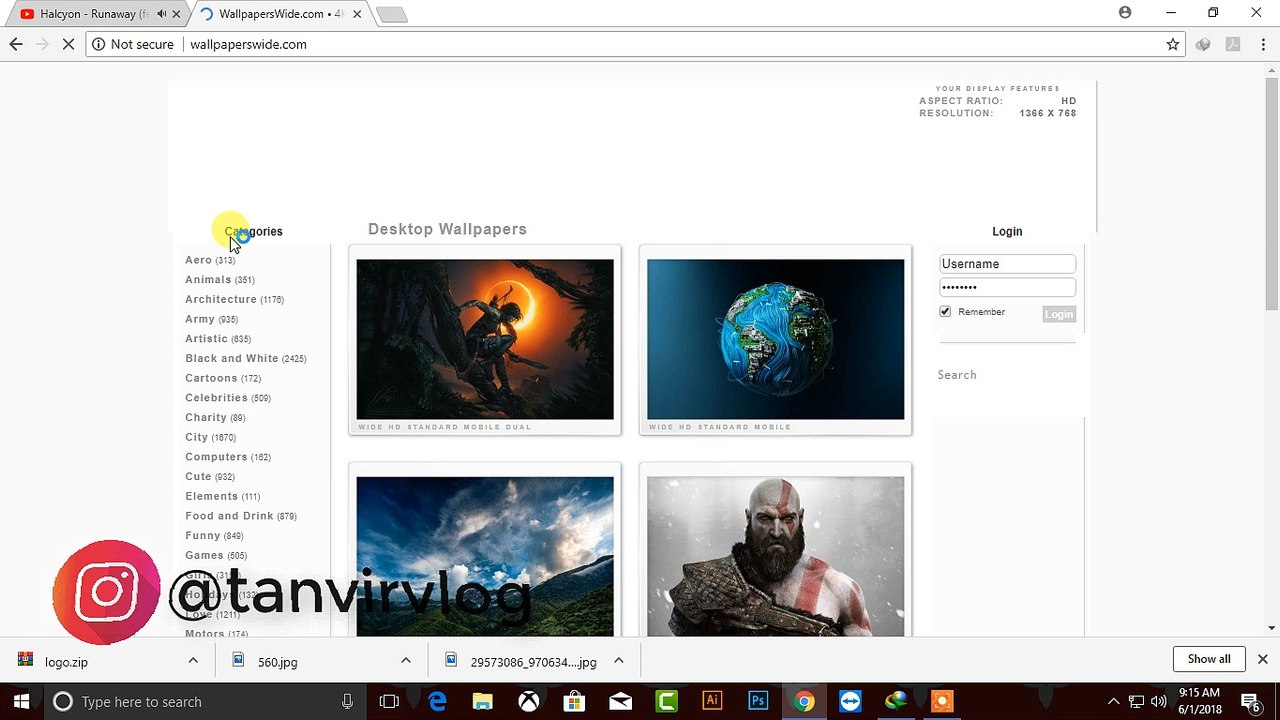Open the Chrome three-dot menu

click(x=1263, y=44)
